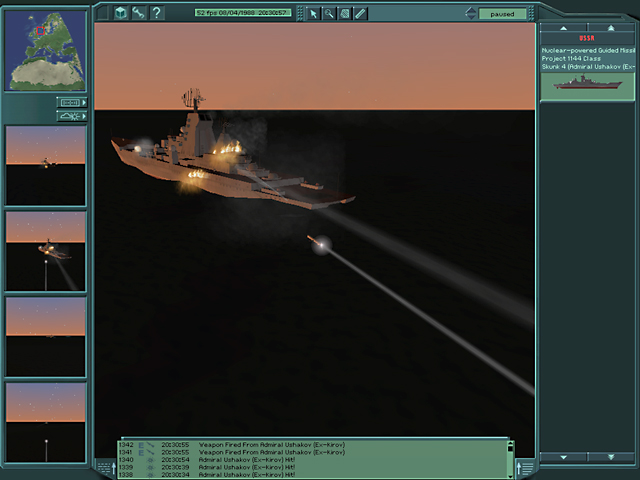This screenshot has width=640, height=480.
Task: Select the arrow pointer tool
Action: tap(313, 14)
